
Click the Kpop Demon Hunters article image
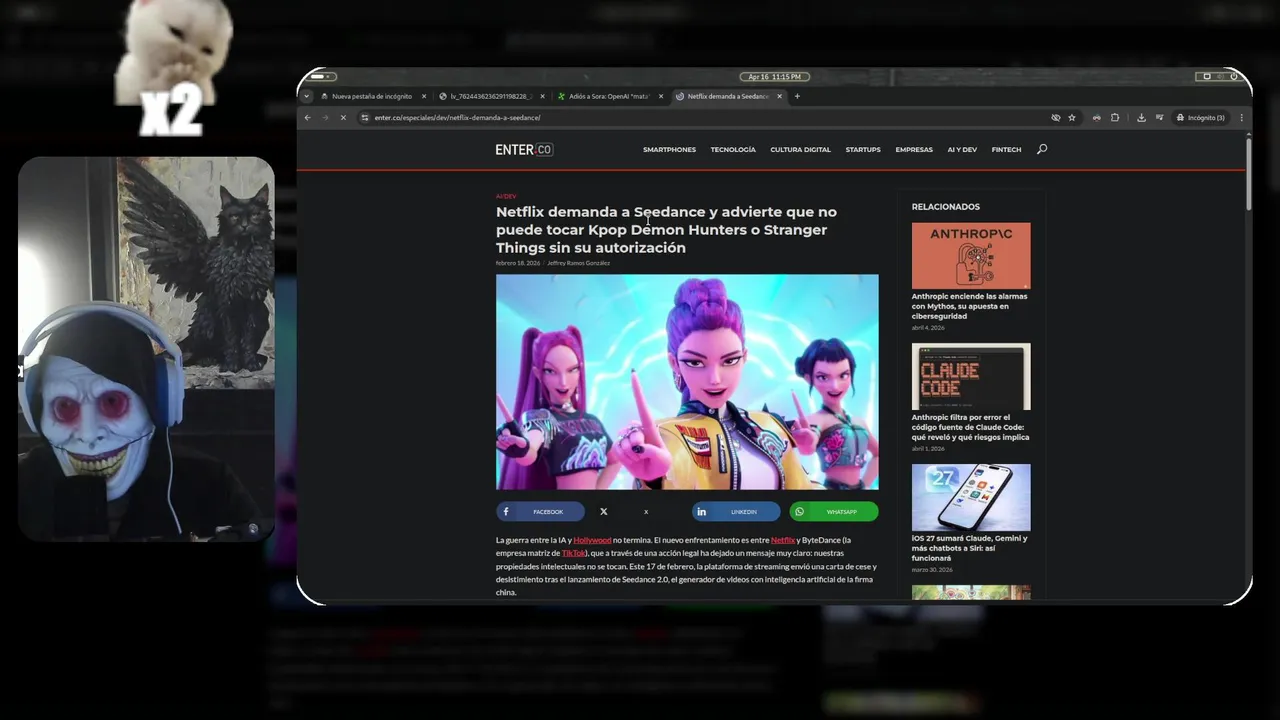tap(687, 382)
